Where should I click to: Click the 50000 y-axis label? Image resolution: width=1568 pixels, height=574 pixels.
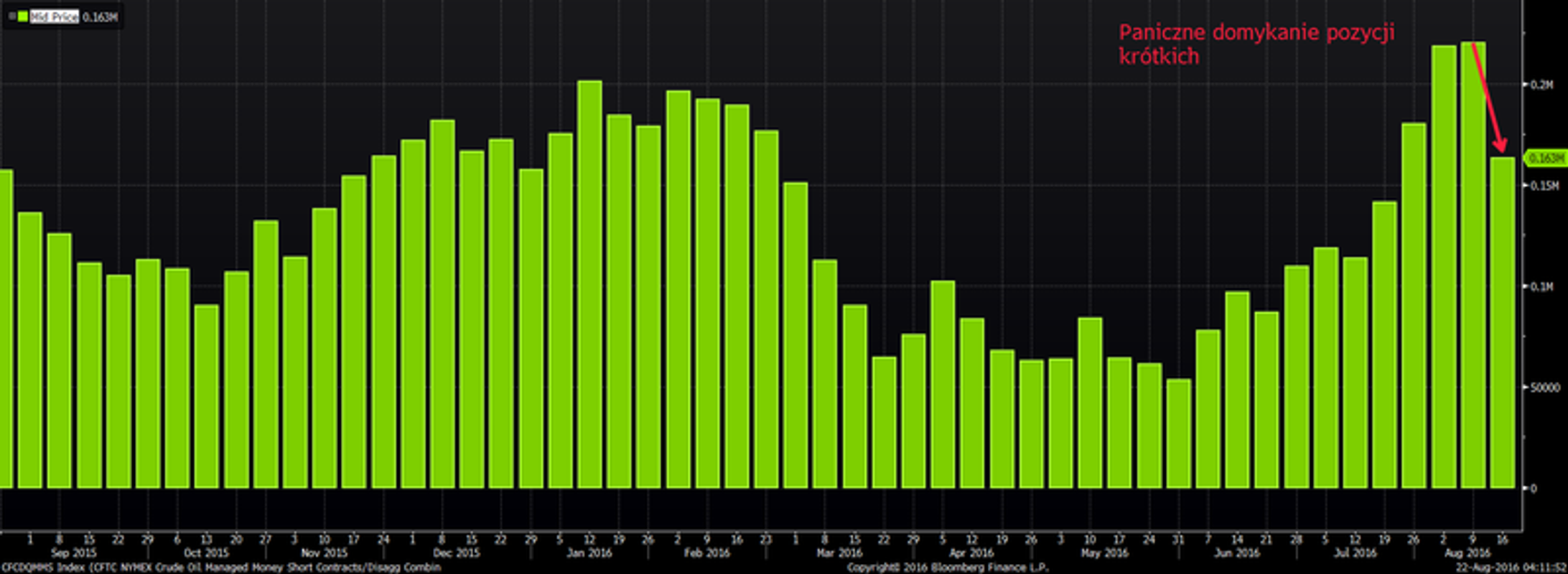(x=1540, y=387)
